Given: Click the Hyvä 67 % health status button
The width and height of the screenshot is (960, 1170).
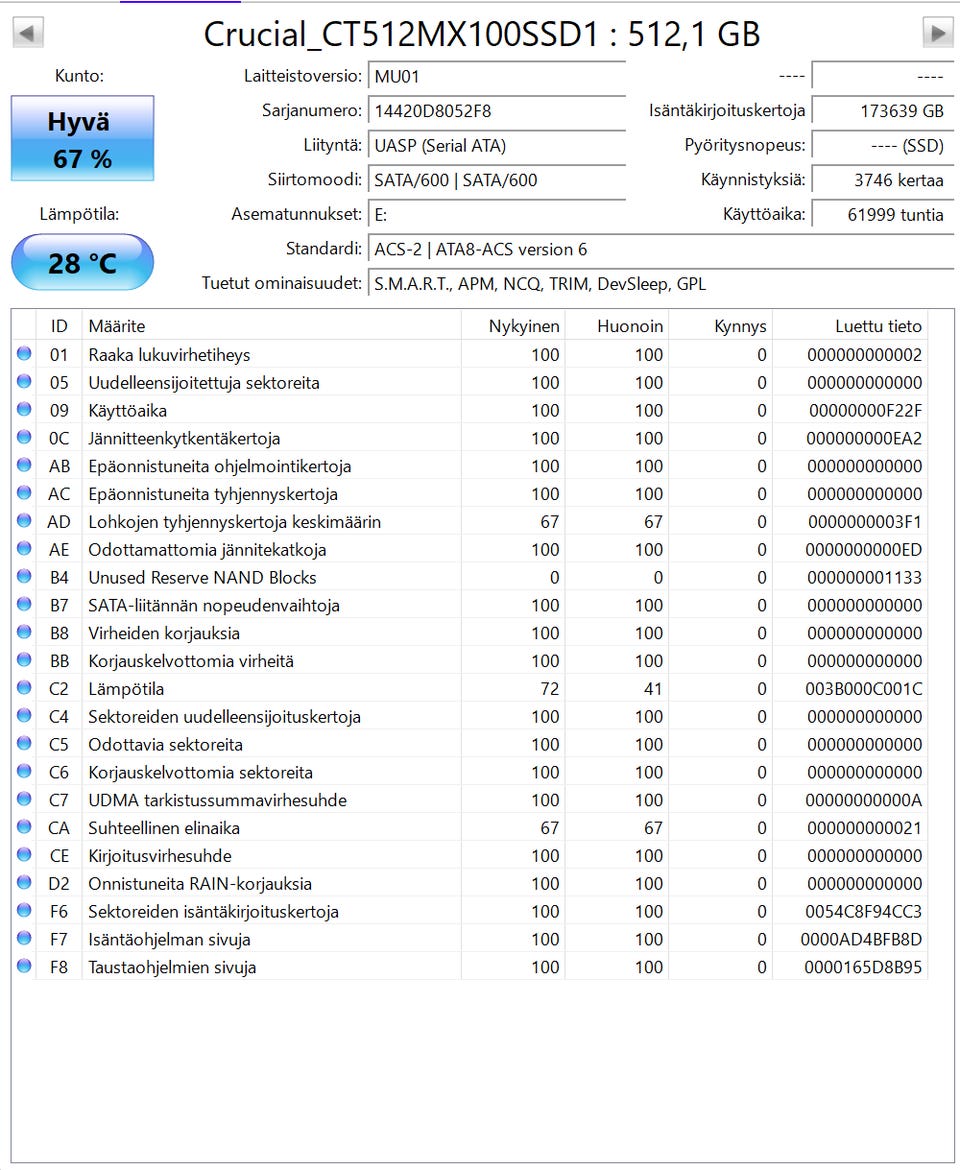Looking at the screenshot, I should (82, 138).
